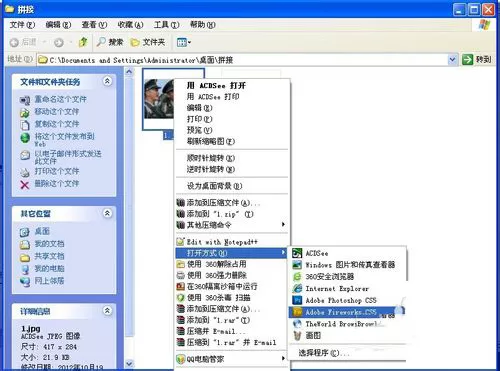This screenshot has height=371, width=500.
Task: Choose 使用 360强力删除
Action: click(x=232, y=275)
